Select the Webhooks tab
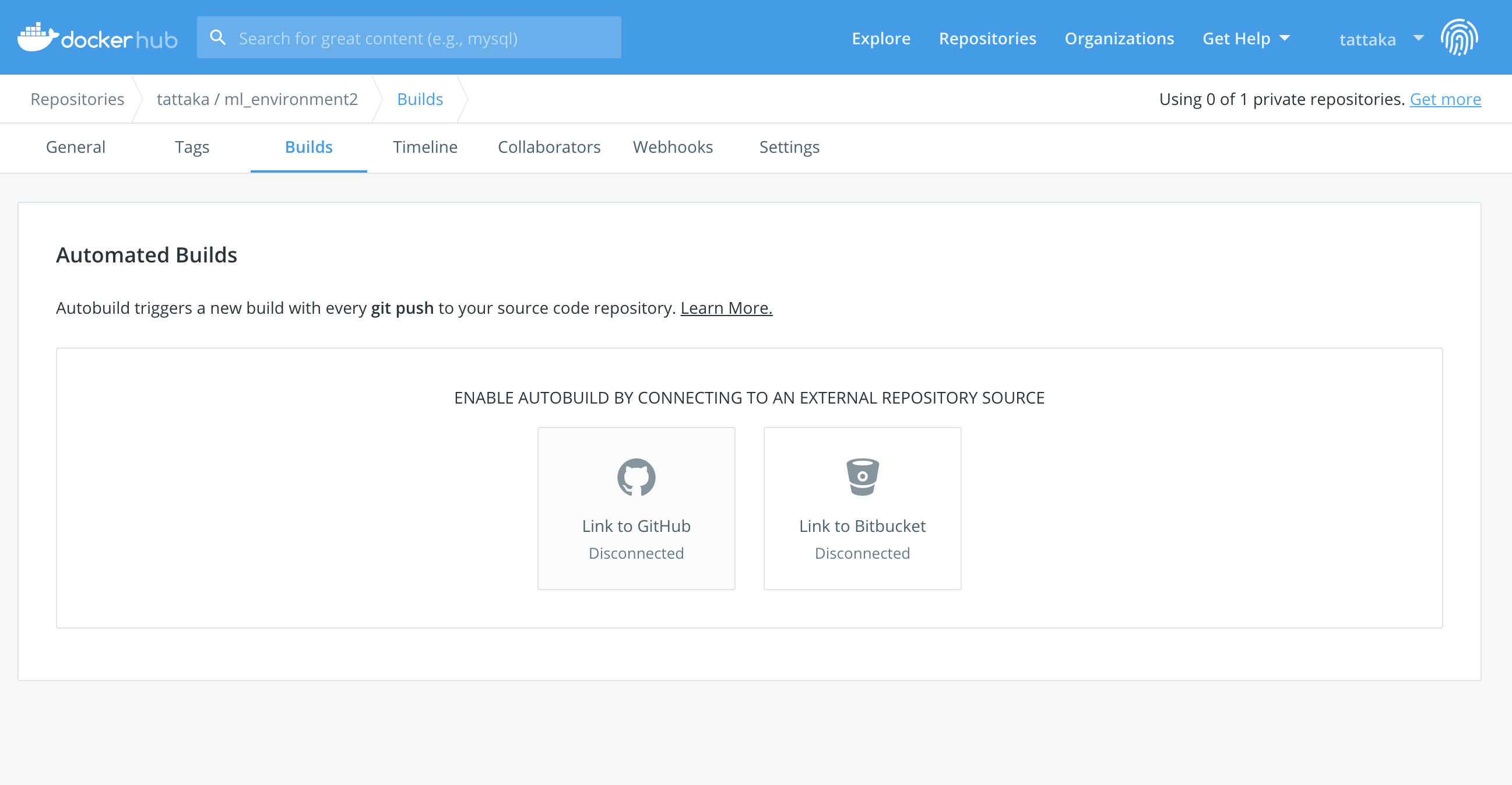Screen dimensions: 1512x785 [x=673, y=147]
